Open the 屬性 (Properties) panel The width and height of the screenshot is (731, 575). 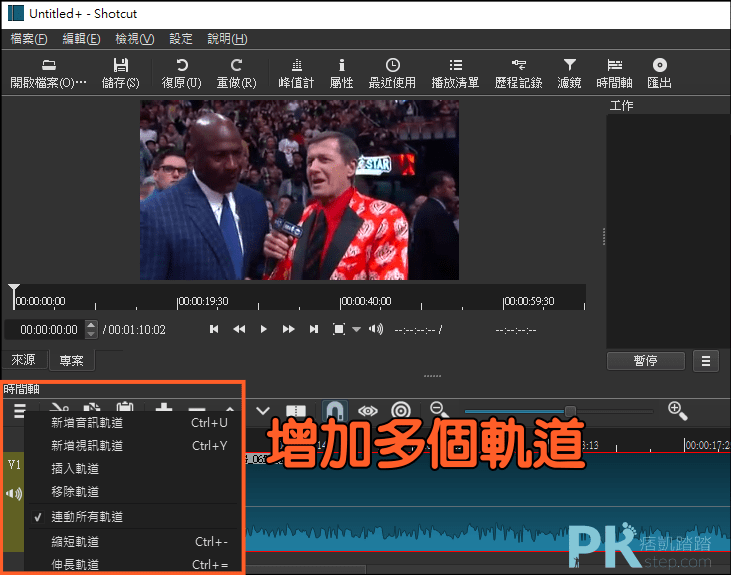[x=341, y=74]
